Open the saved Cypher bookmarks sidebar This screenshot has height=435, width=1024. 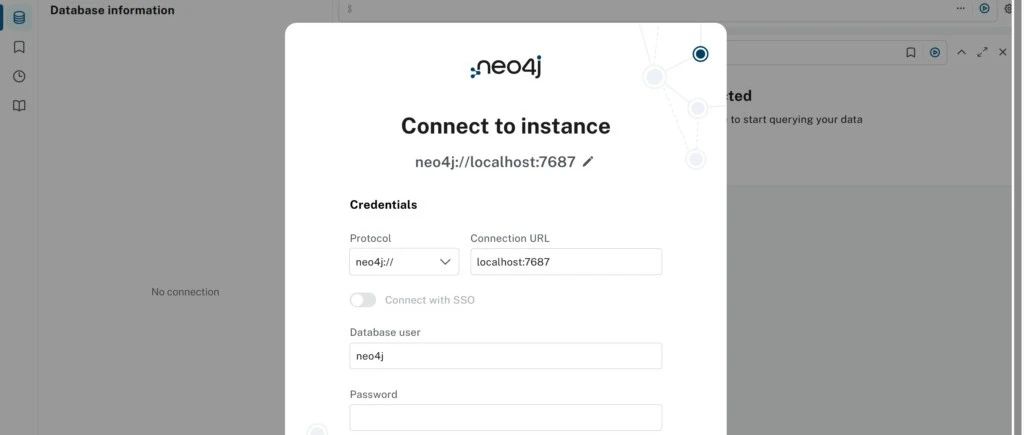19,47
